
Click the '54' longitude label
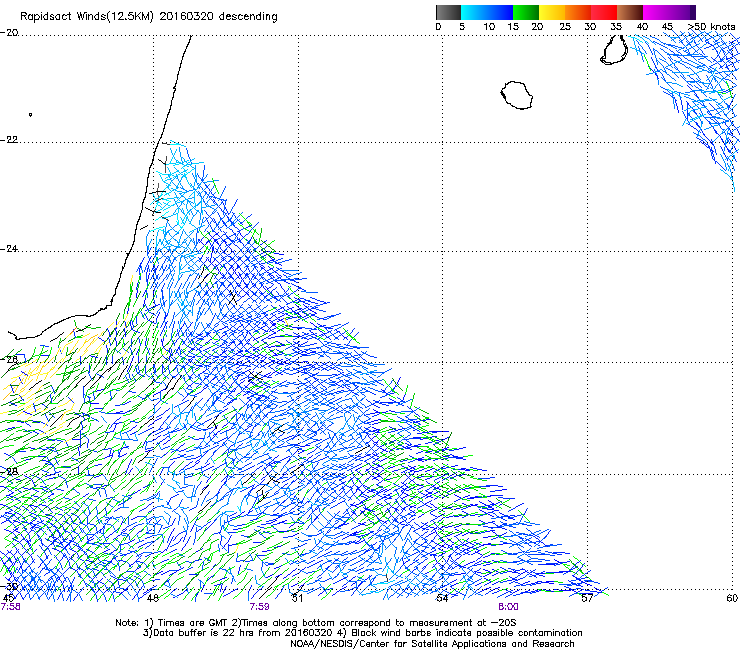pyautogui.click(x=442, y=598)
